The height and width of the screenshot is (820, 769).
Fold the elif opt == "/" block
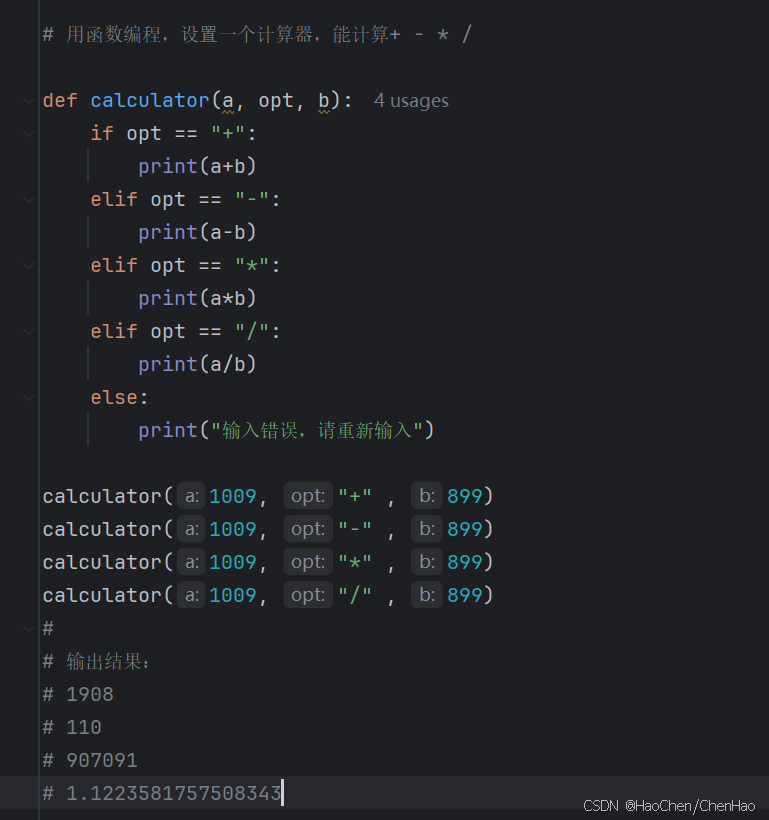[28, 331]
